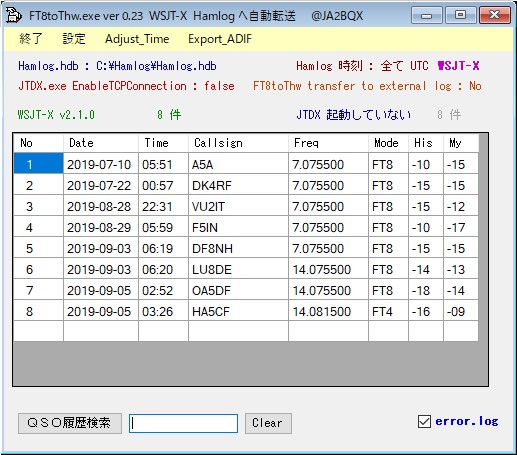Image resolution: width=517 pixels, height=455 pixels.
Task: Select the A5A callsign row
Action: [x=246, y=164]
